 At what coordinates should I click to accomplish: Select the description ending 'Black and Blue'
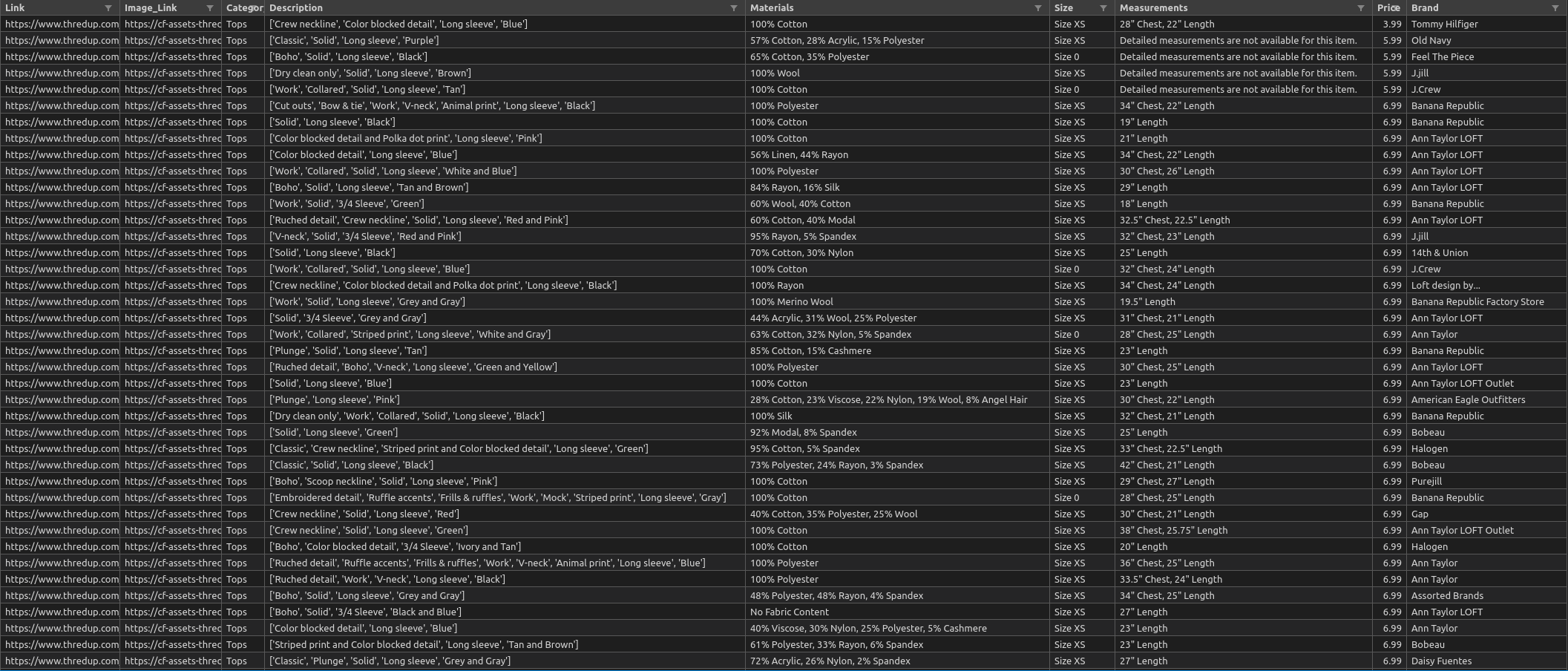[505, 612]
